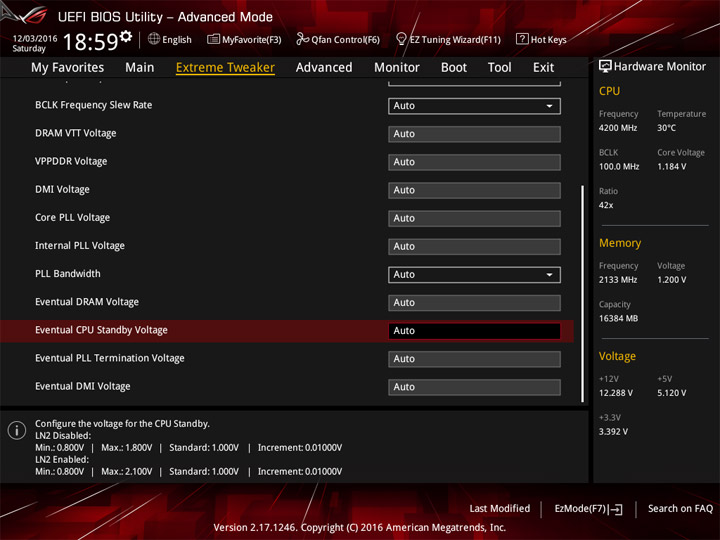The height and width of the screenshot is (540, 720).
Task: Select the Extreme Tweaker tab
Action: pos(225,68)
